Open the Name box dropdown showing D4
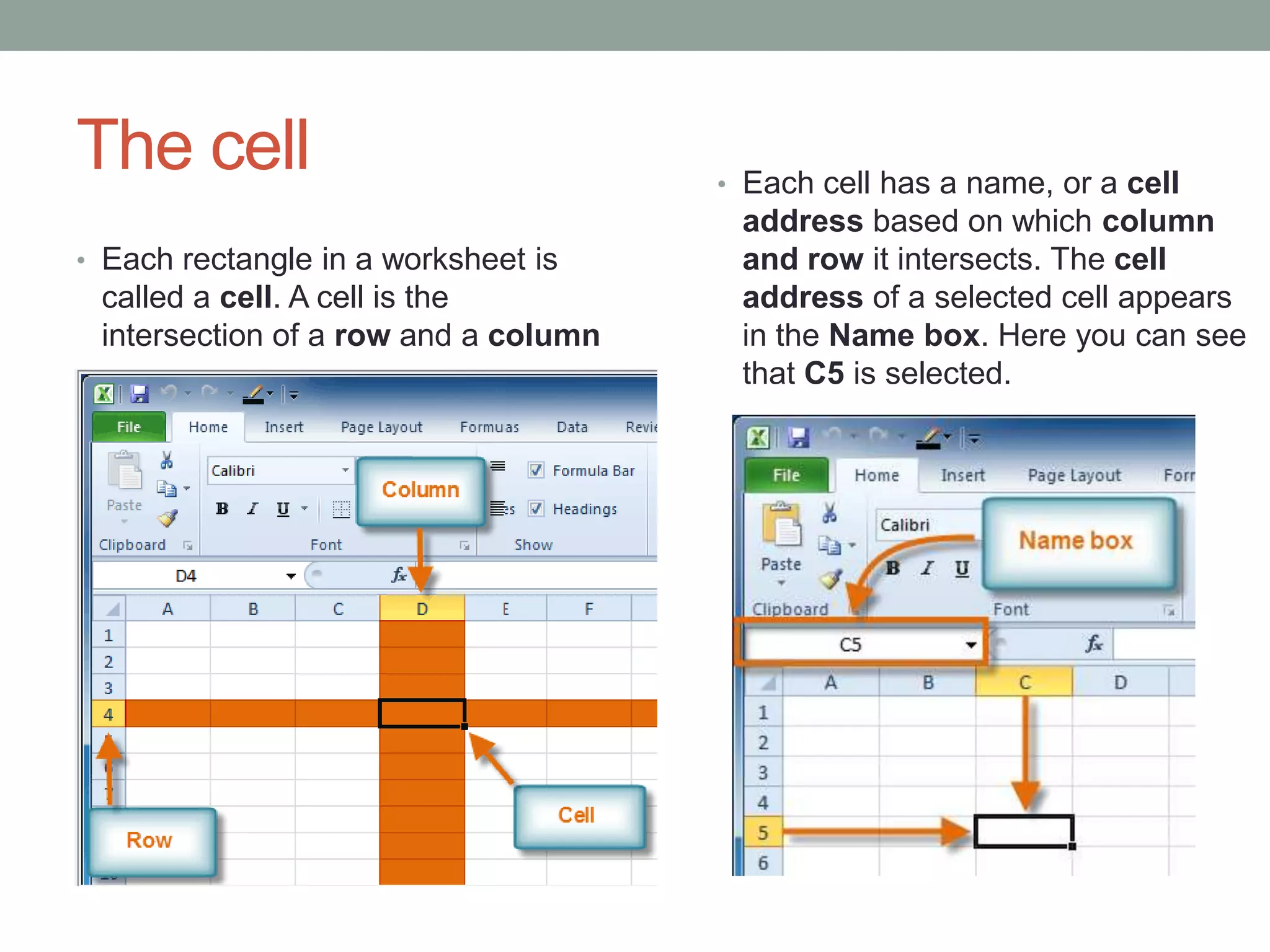The height and width of the screenshot is (952, 1270). tap(291, 576)
